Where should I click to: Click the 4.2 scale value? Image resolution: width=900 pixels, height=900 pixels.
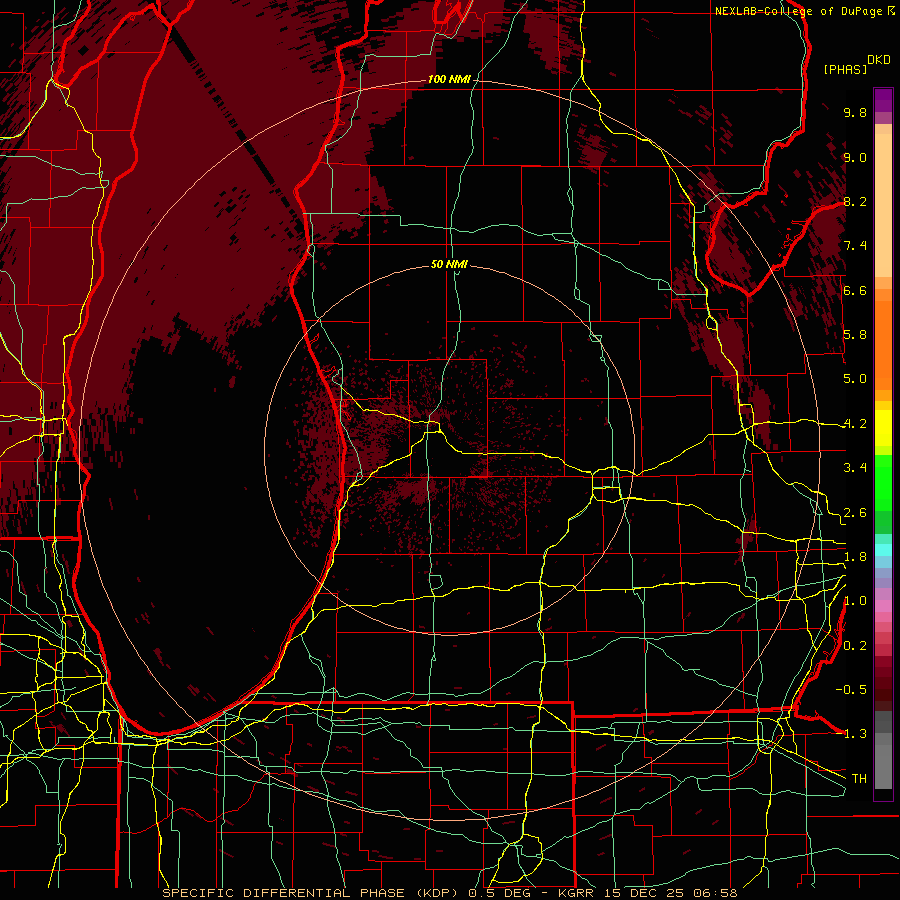855,424
